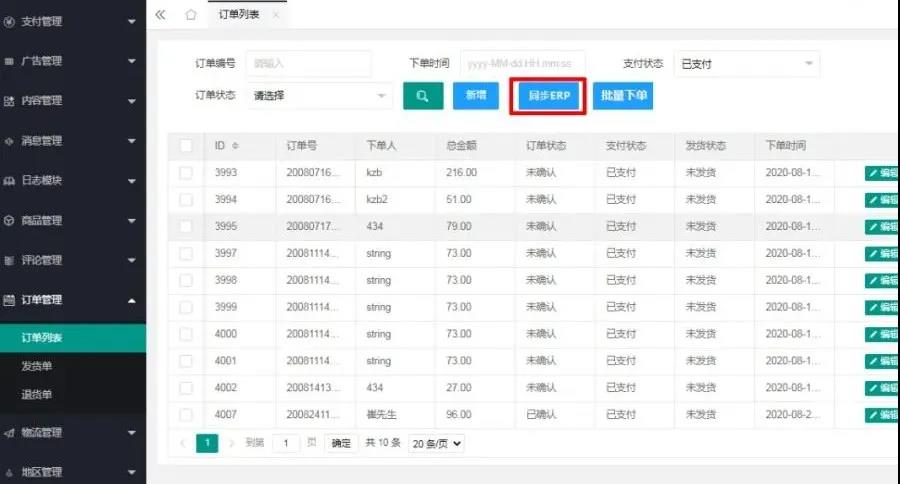This screenshot has height=484, width=900.
Task: Click the jump-to-page number input
Action: [286, 443]
